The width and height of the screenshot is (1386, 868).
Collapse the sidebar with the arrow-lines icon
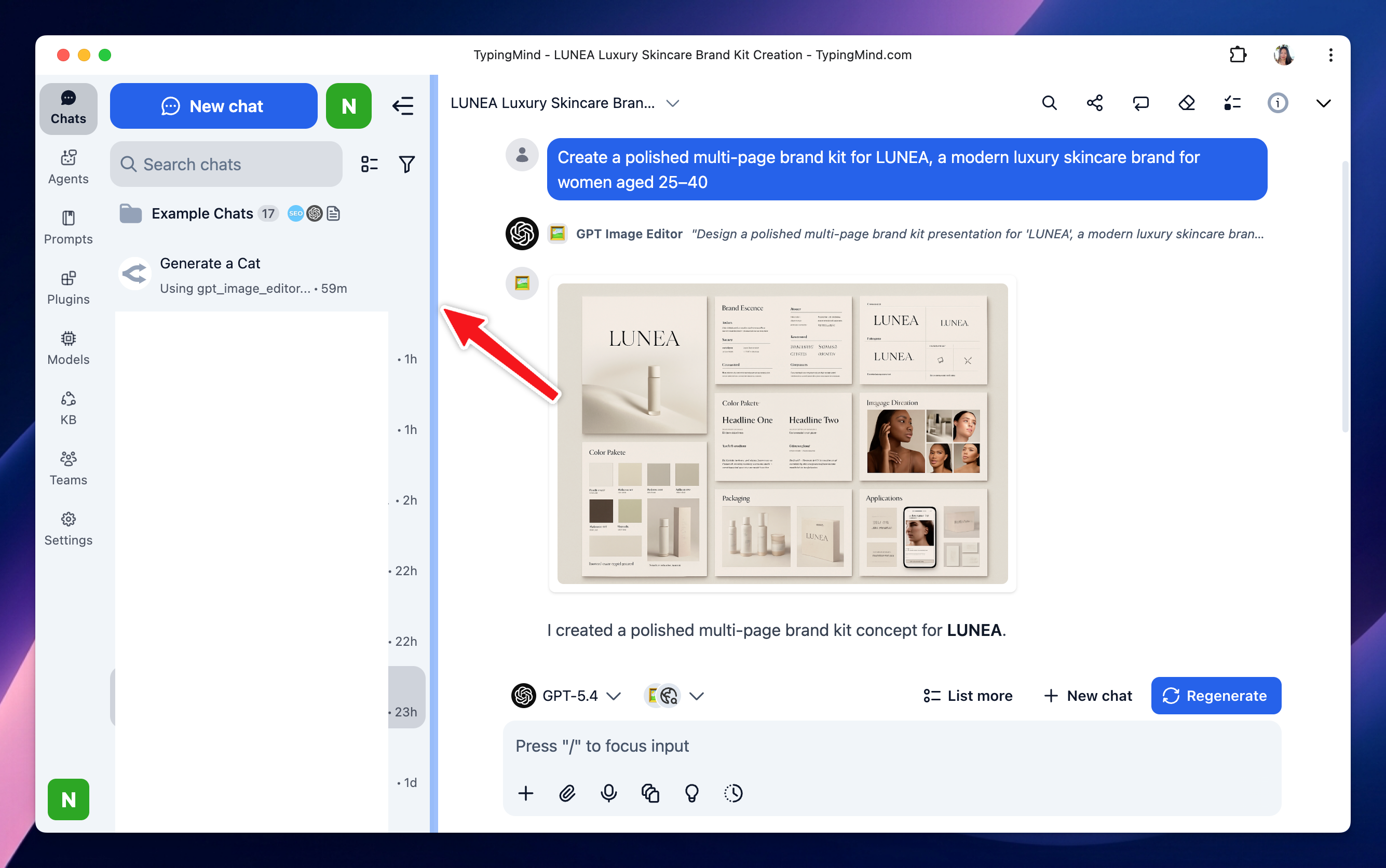(403, 106)
